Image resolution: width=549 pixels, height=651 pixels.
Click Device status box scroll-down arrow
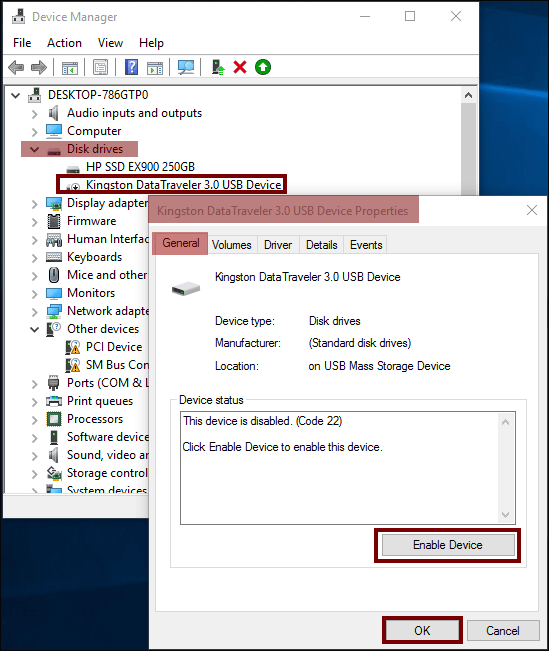click(505, 515)
